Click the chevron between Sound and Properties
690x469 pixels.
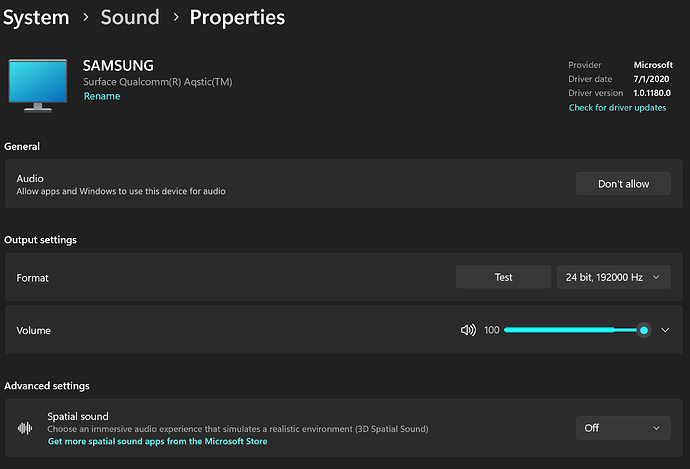[174, 18]
